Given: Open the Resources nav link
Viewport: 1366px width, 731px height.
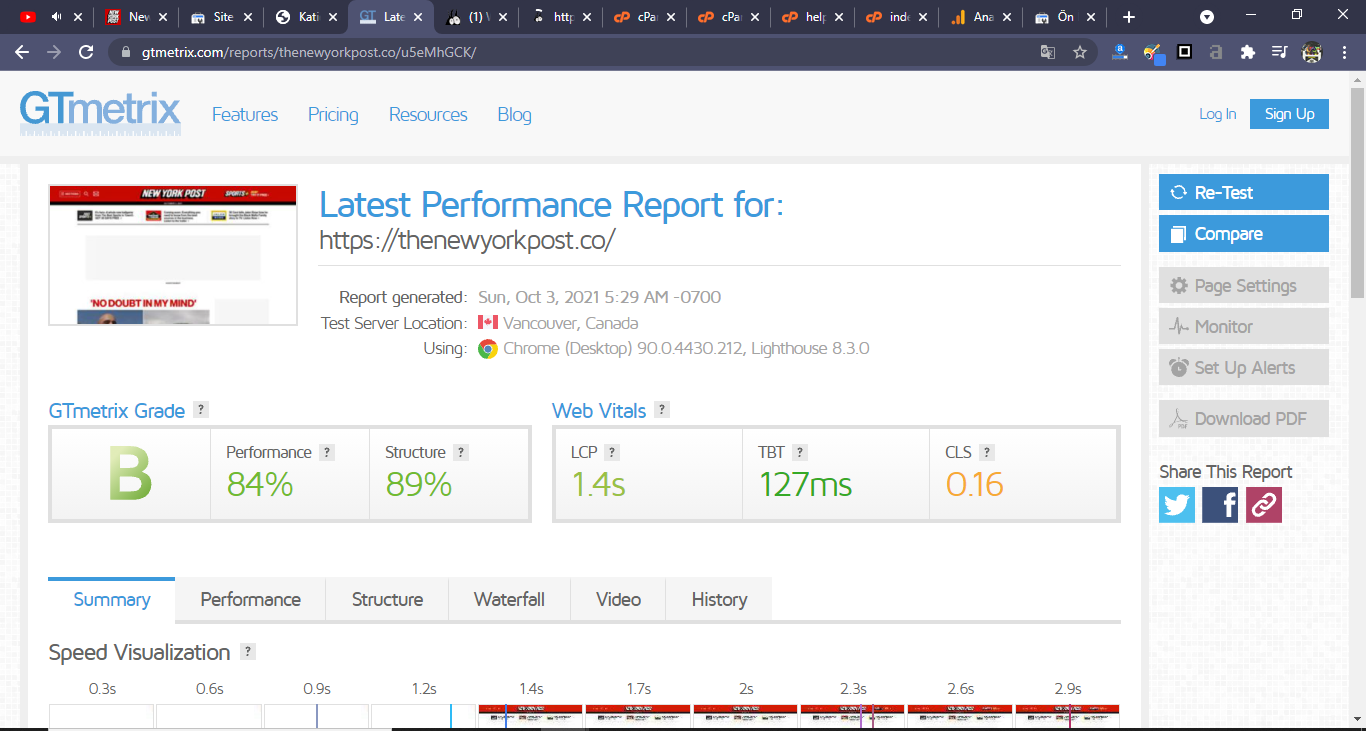Looking at the screenshot, I should [428, 115].
